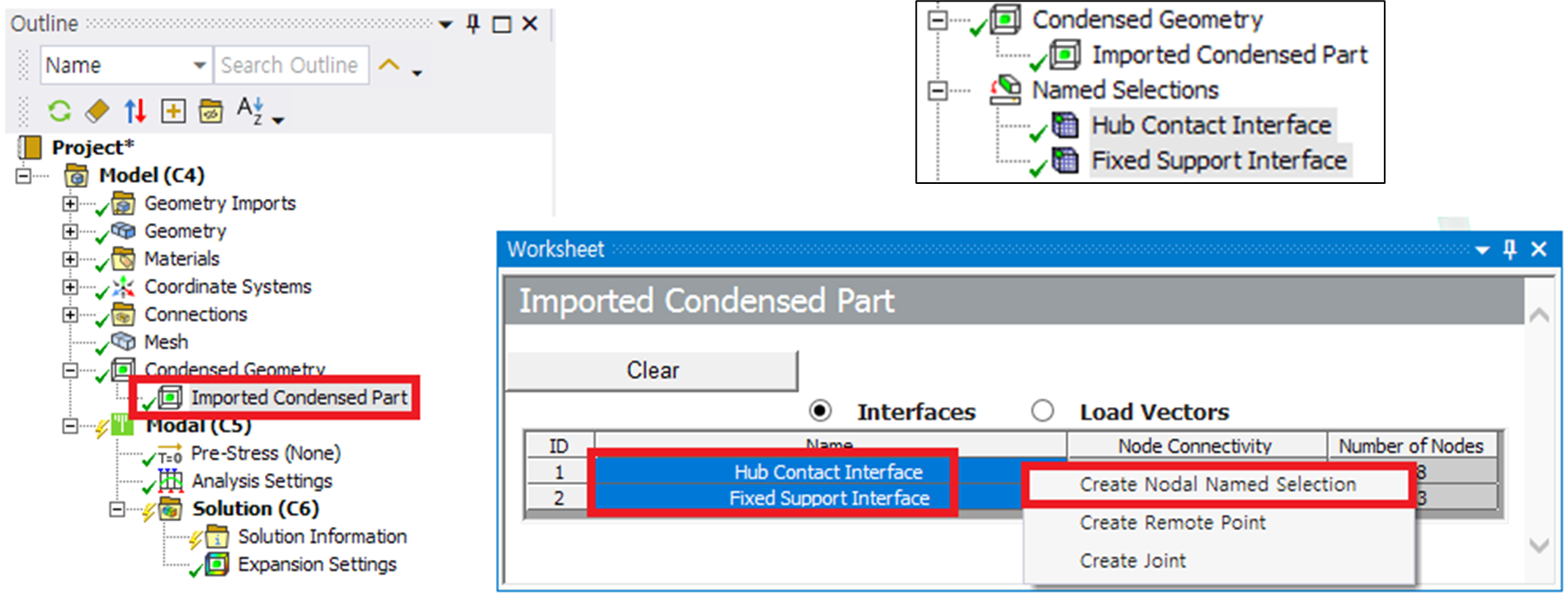Click the Expand All plus icon

pyautogui.click(x=173, y=110)
